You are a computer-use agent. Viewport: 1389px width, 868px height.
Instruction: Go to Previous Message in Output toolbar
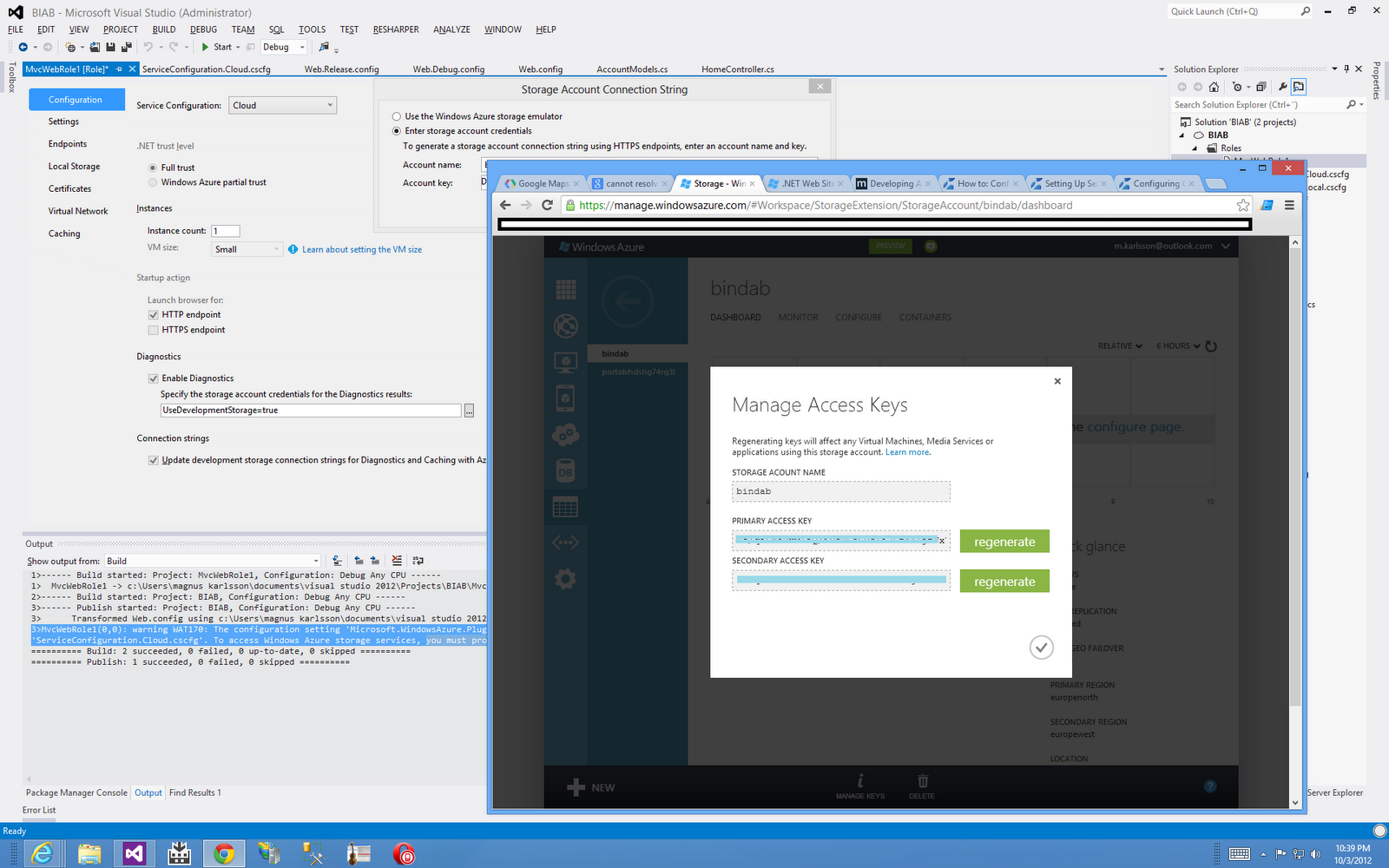click(x=359, y=561)
